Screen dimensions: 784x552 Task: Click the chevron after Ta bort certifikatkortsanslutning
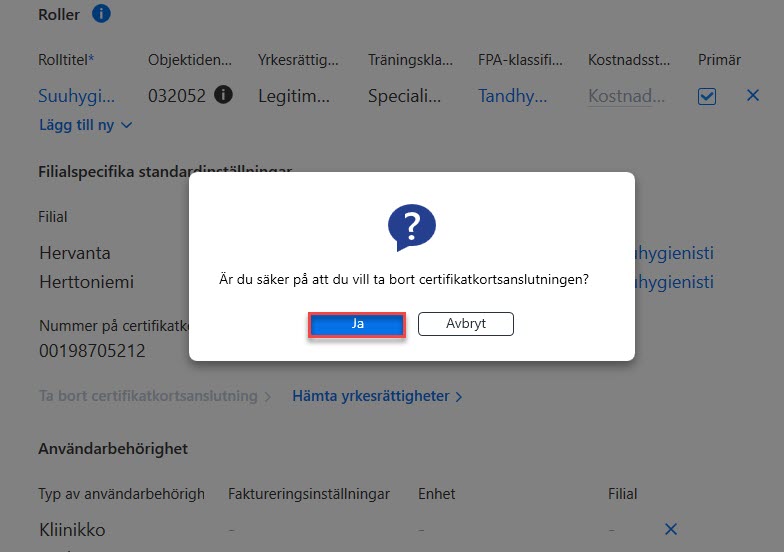pyautogui.click(x=268, y=397)
